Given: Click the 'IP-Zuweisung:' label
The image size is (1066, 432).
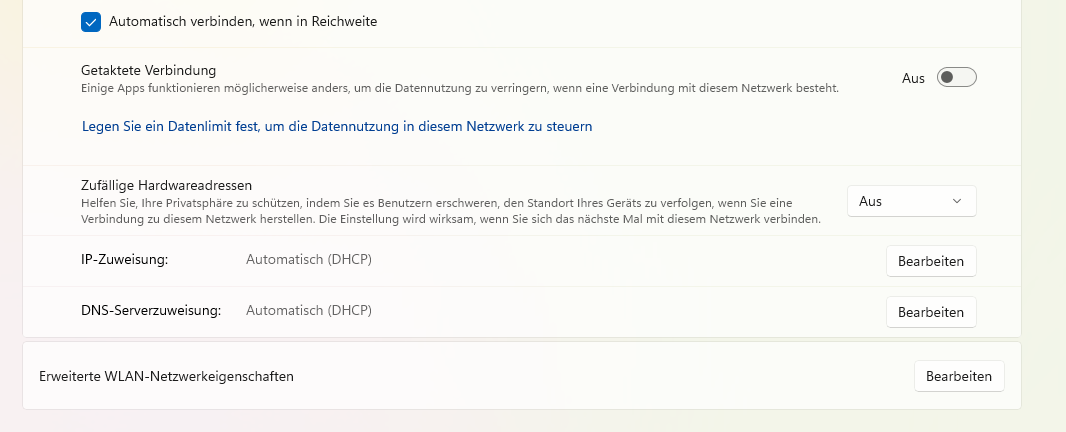Looking at the screenshot, I should pos(124,260).
